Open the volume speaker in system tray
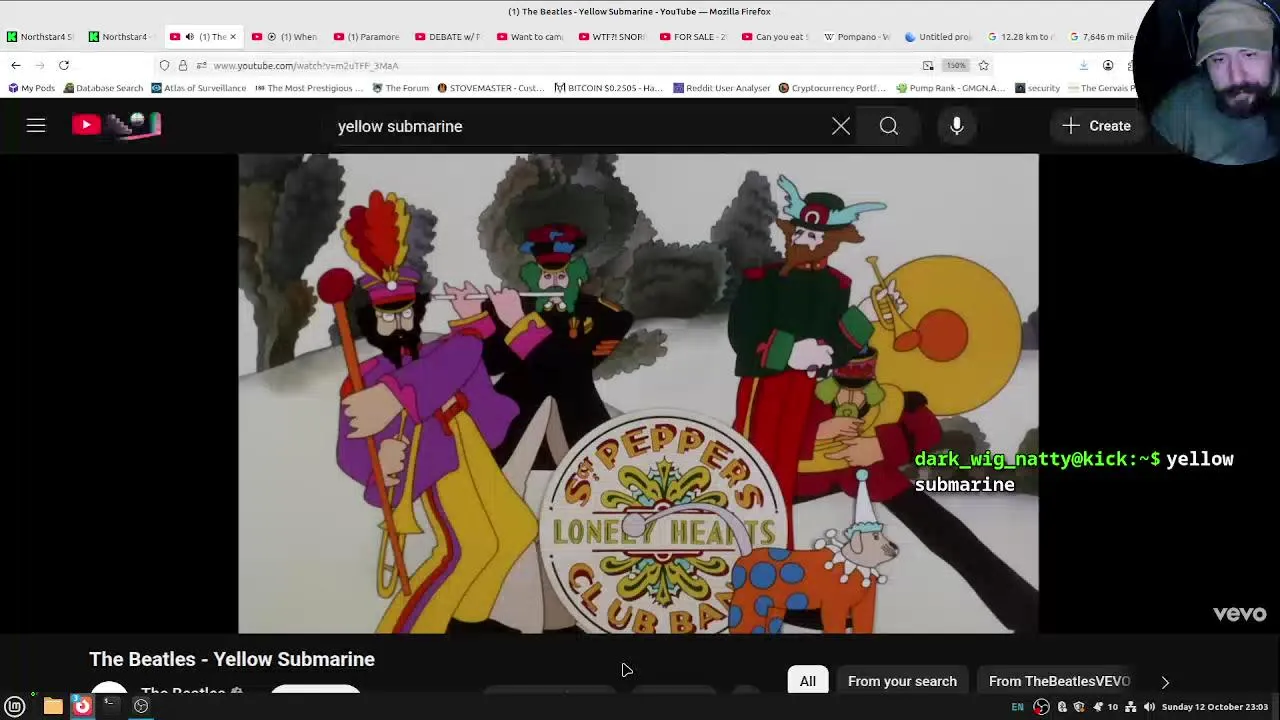1280x720 pixels. pyautogui.click(x=1149, y=707)
